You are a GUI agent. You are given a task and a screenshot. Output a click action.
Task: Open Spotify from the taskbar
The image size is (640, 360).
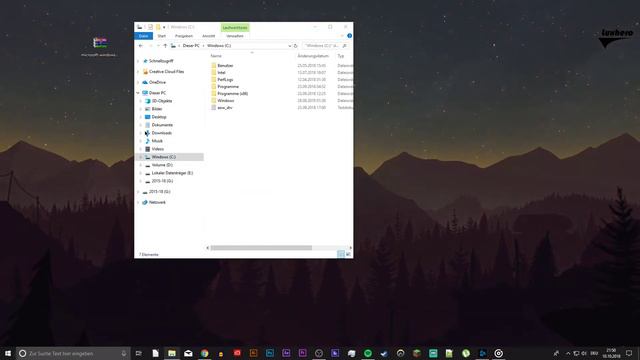click(x=368, y=353)
